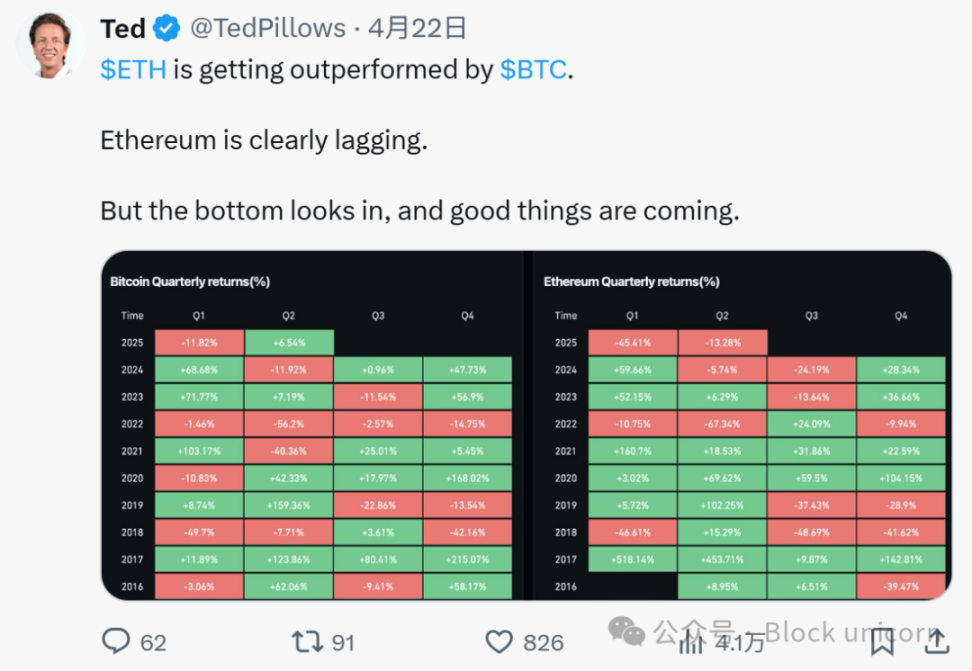Image resolution: width=972 pixels, height=671 pixels.
Task: Click the reply speech bubble icon
Action: coord(119,640)
